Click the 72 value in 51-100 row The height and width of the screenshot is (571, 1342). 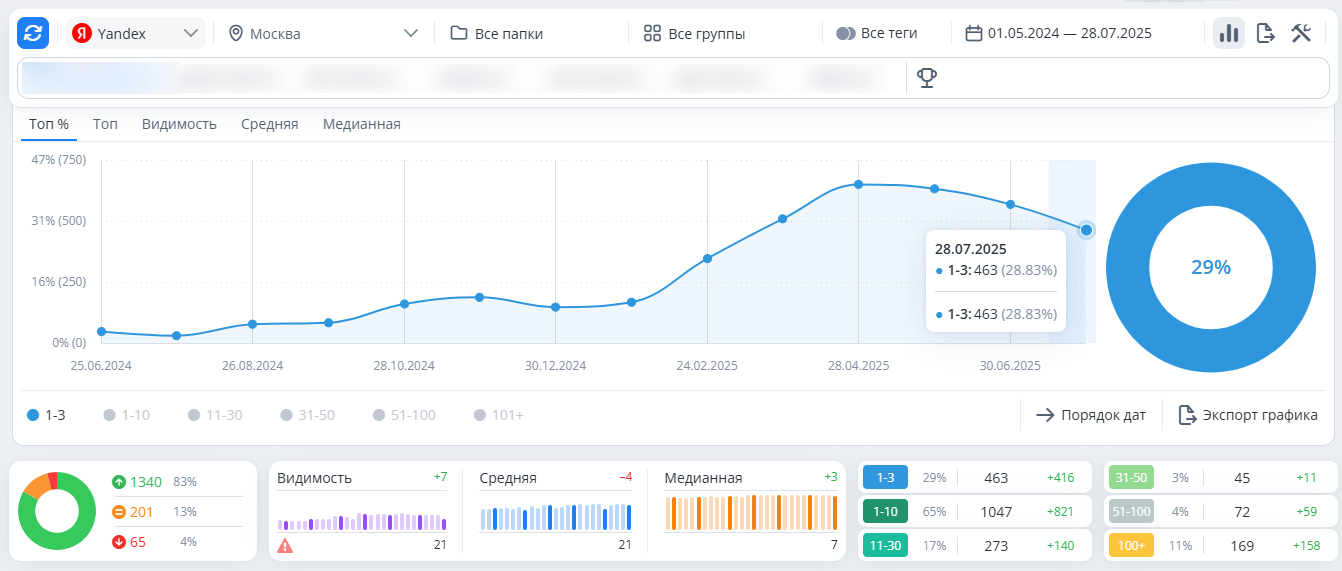[x=1242, y=512]
